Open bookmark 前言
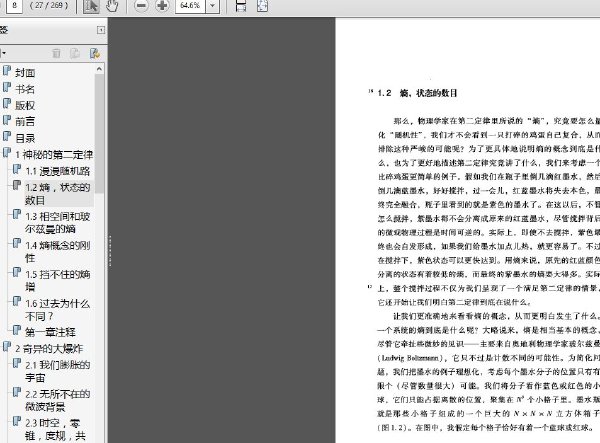Screen dimensions: 600x443 pyautogui.click(x=25, y=122)
